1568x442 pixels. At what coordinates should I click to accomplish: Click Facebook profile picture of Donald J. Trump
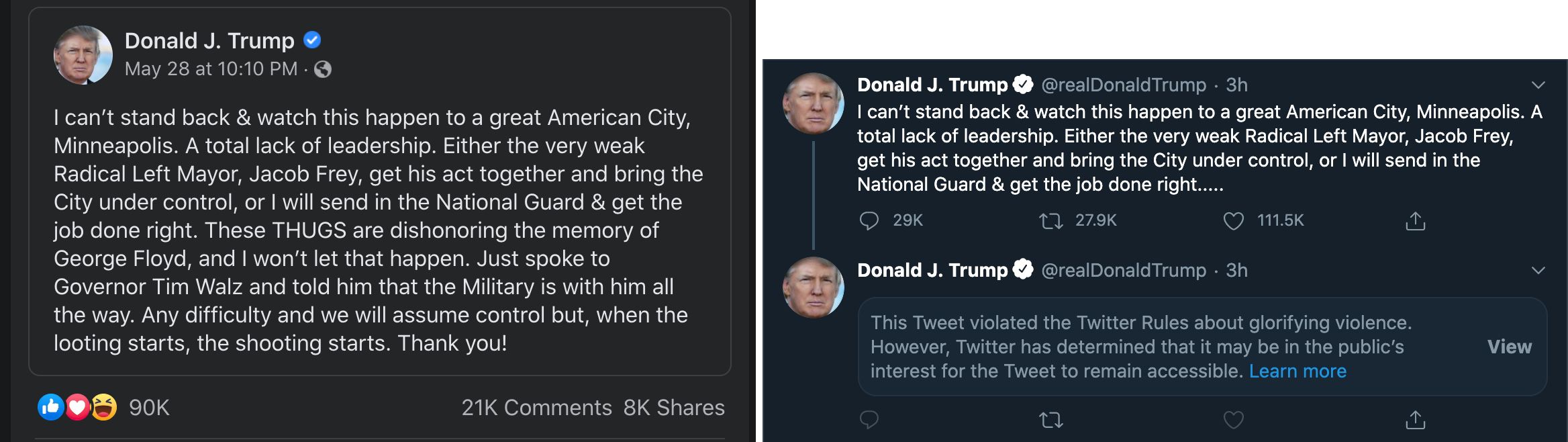point(83,55)
